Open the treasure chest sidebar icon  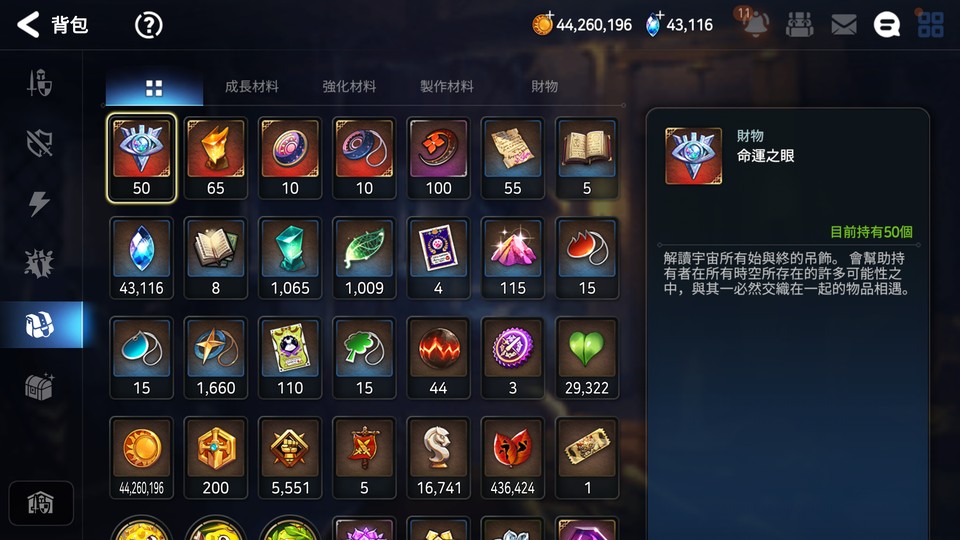[x=39, y=386]
